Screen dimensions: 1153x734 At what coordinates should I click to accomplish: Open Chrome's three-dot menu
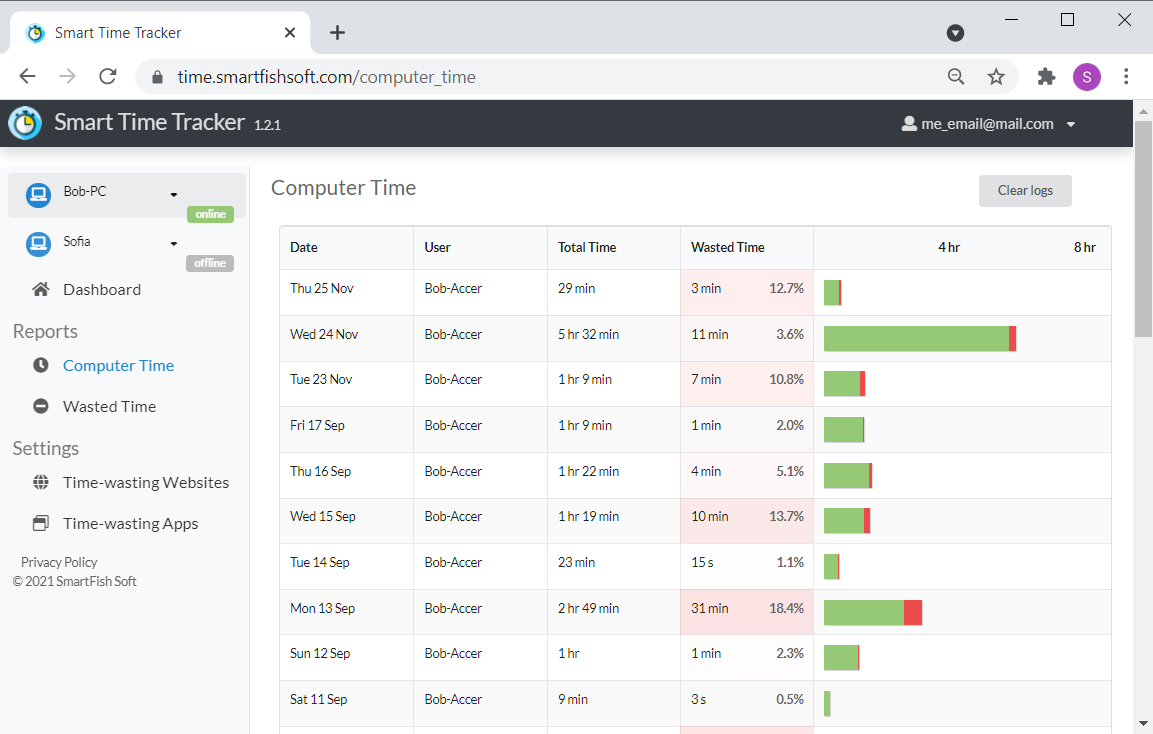coord(1127,76)
